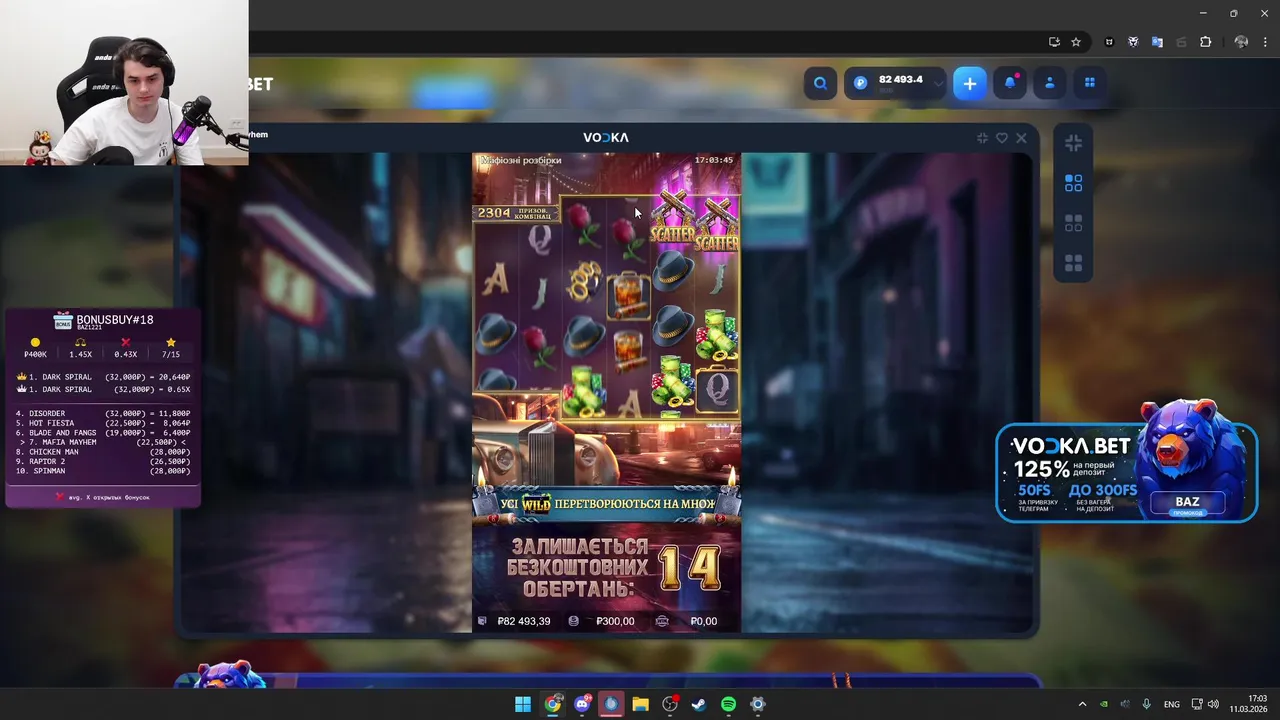Image resolution: width=1280 pixels, height=720 pixels.
Task: Close the game window with X icon
Action: pos(1021,138)
